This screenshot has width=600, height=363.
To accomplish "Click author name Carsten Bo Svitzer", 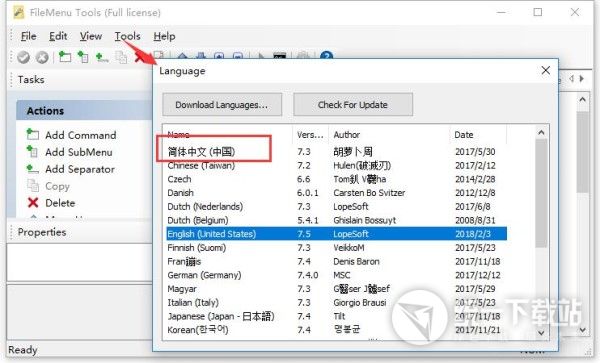I will coord(369,193).
